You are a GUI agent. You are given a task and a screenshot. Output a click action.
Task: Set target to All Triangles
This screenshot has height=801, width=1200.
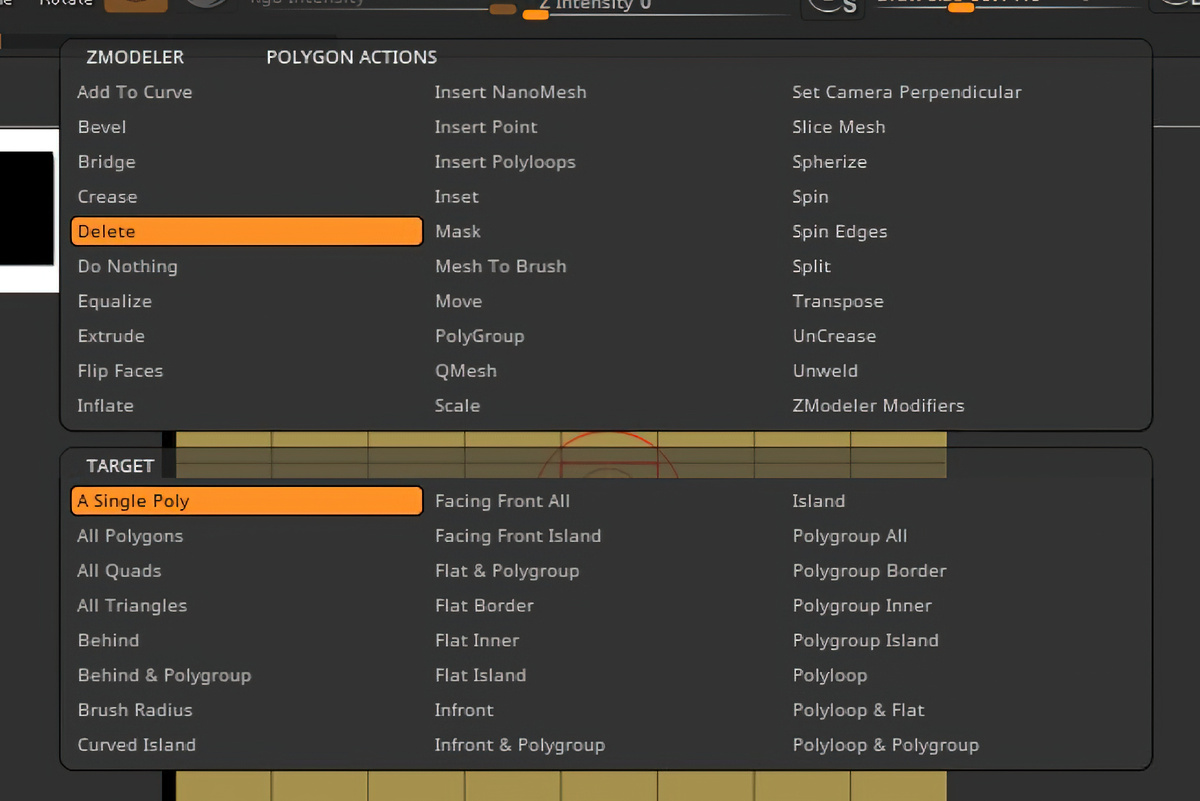132,606
